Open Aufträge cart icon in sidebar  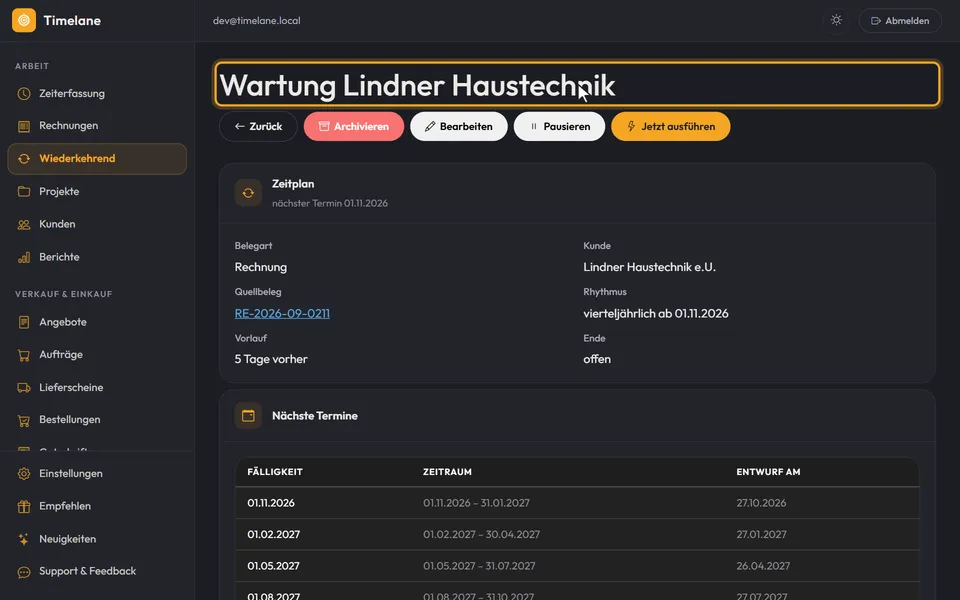pyautogui.click(x=24, y=354)
